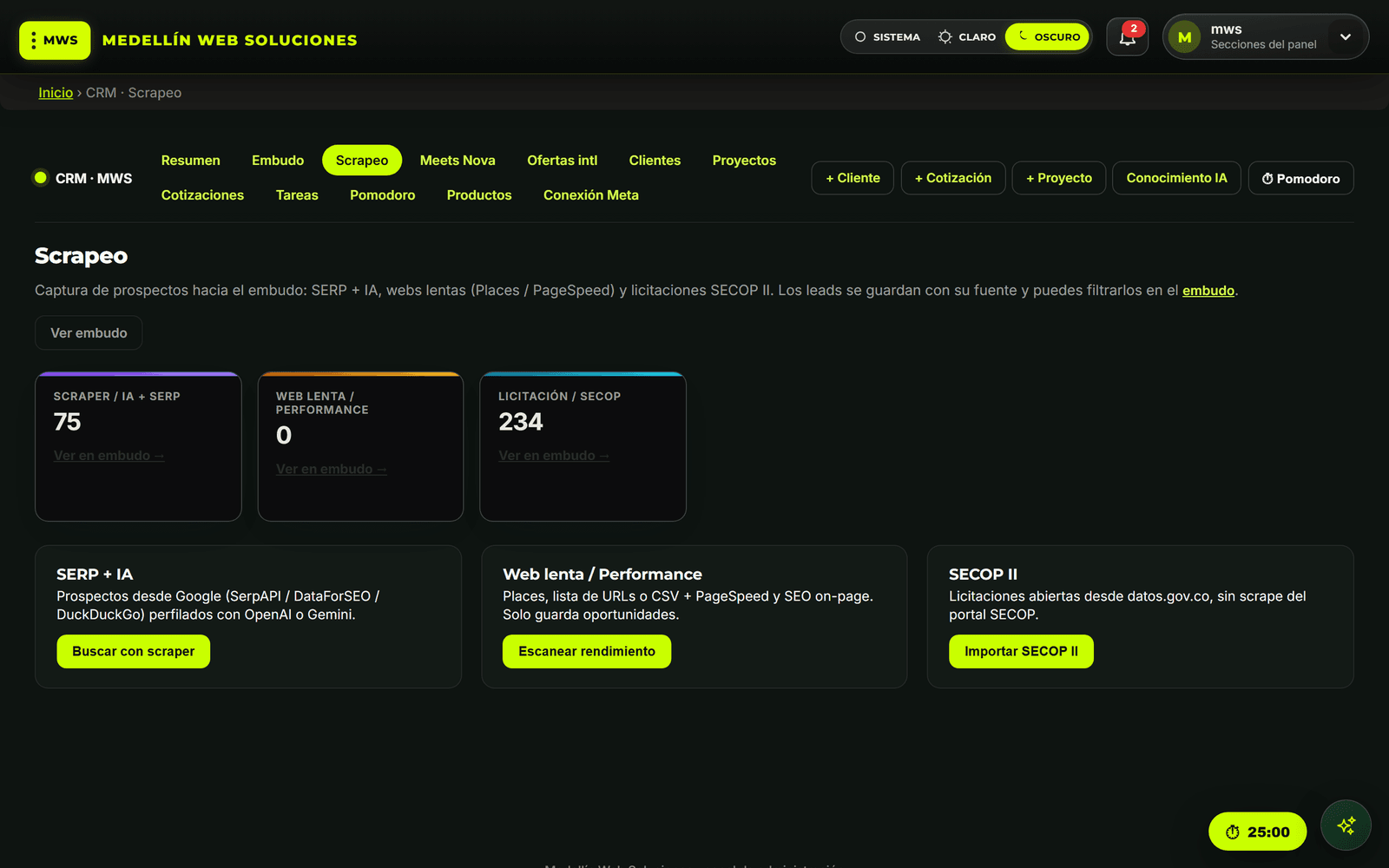Click the count 0 in Web lenta card
The height and width of the screenshot is (868, 1389).
point(284,435)
